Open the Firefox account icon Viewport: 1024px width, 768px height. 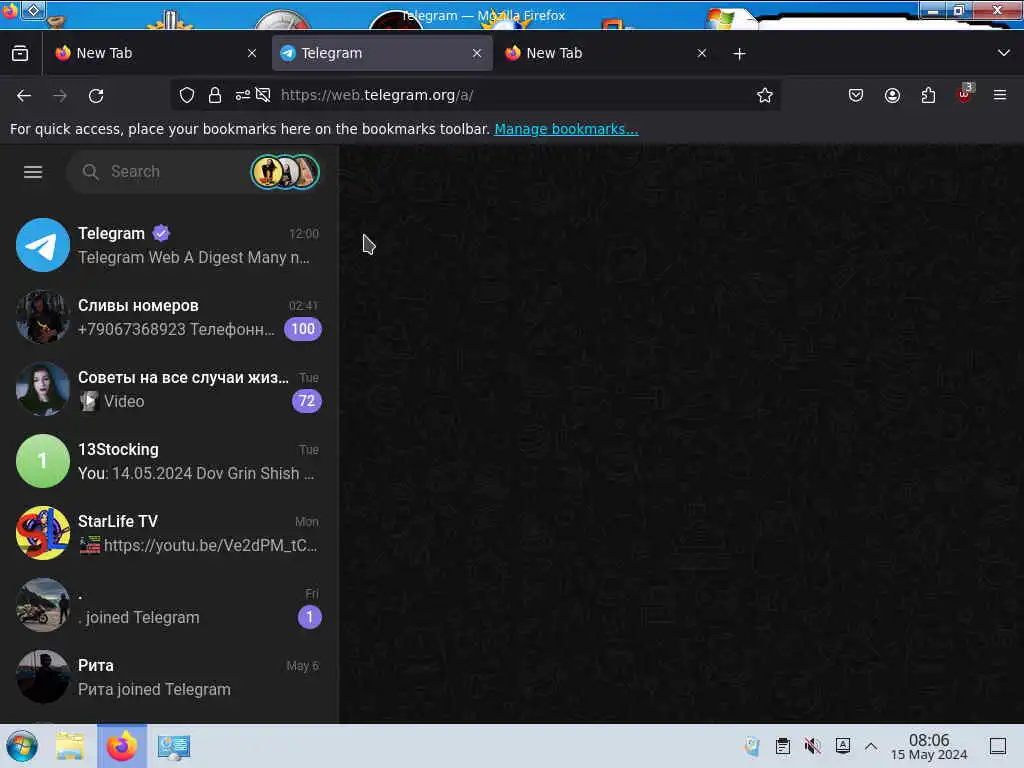pos(892,95)
